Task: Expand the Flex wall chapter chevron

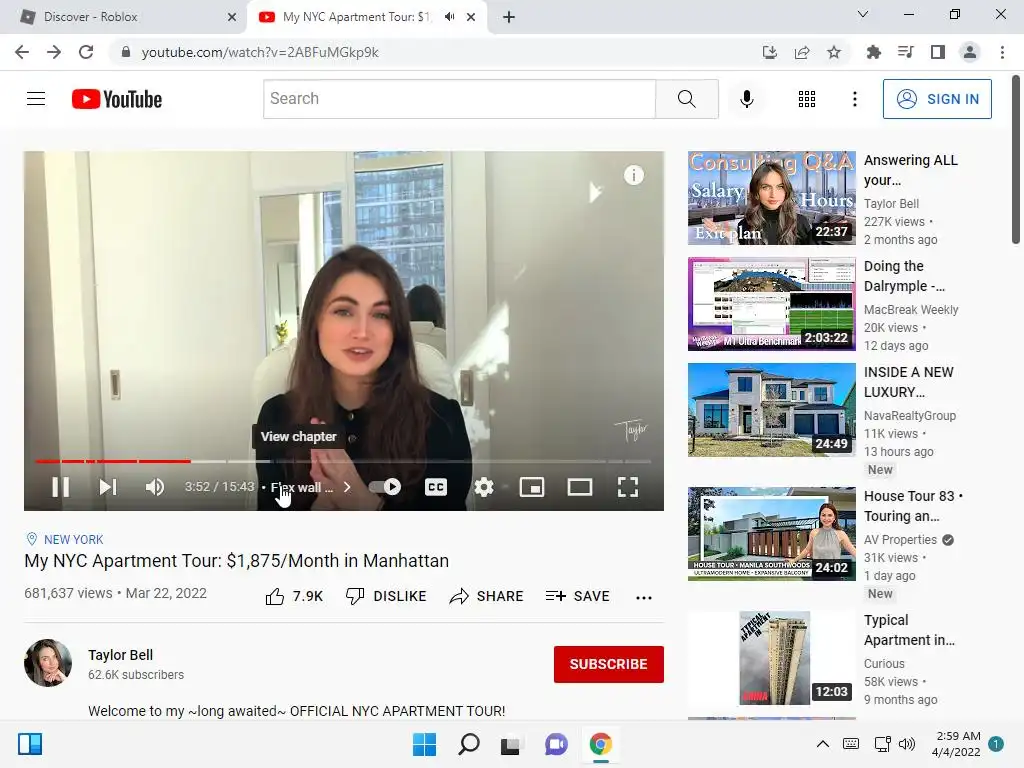Action: click(347, 487)
